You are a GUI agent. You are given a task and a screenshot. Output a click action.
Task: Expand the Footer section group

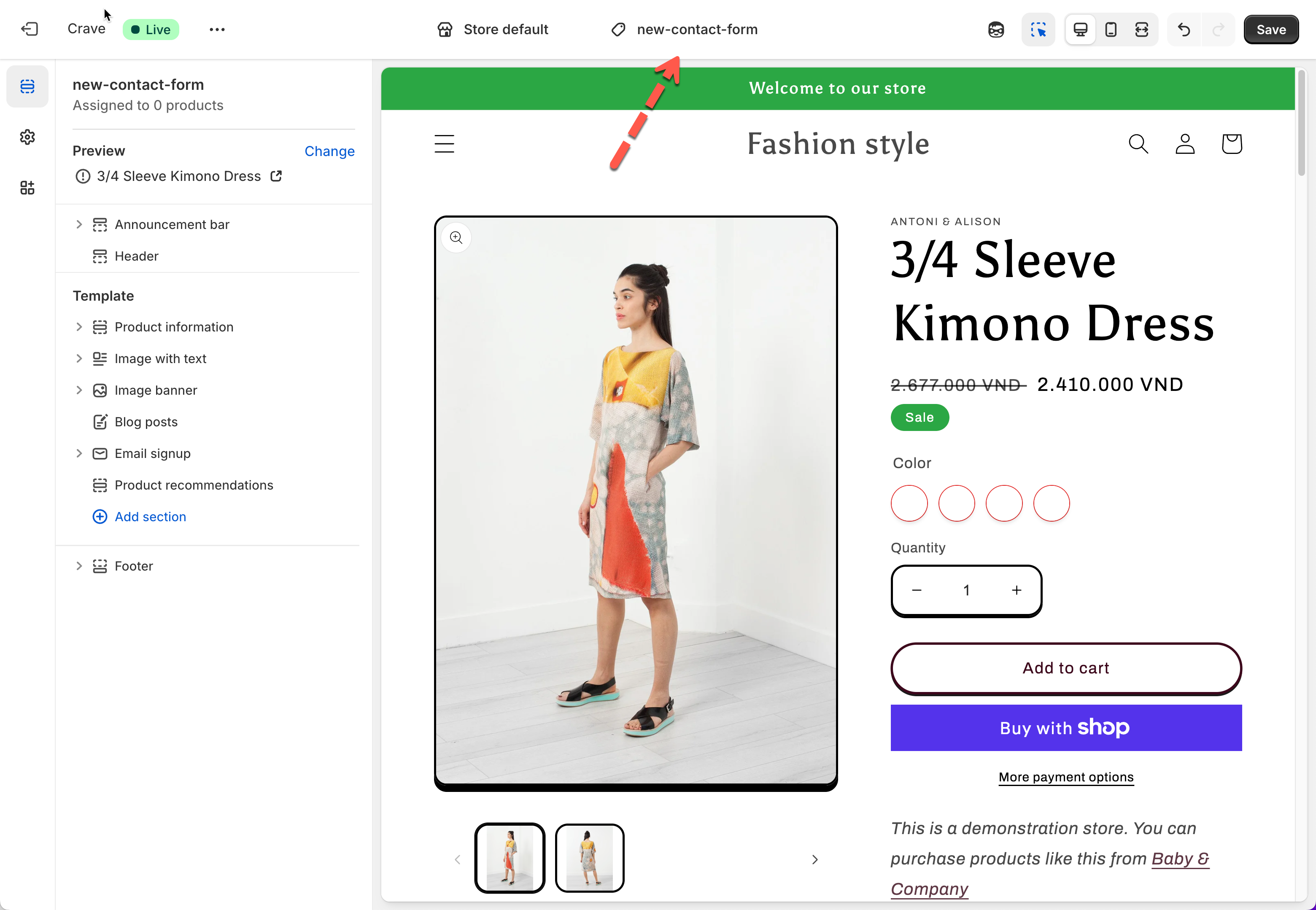[x=79, y=565]
